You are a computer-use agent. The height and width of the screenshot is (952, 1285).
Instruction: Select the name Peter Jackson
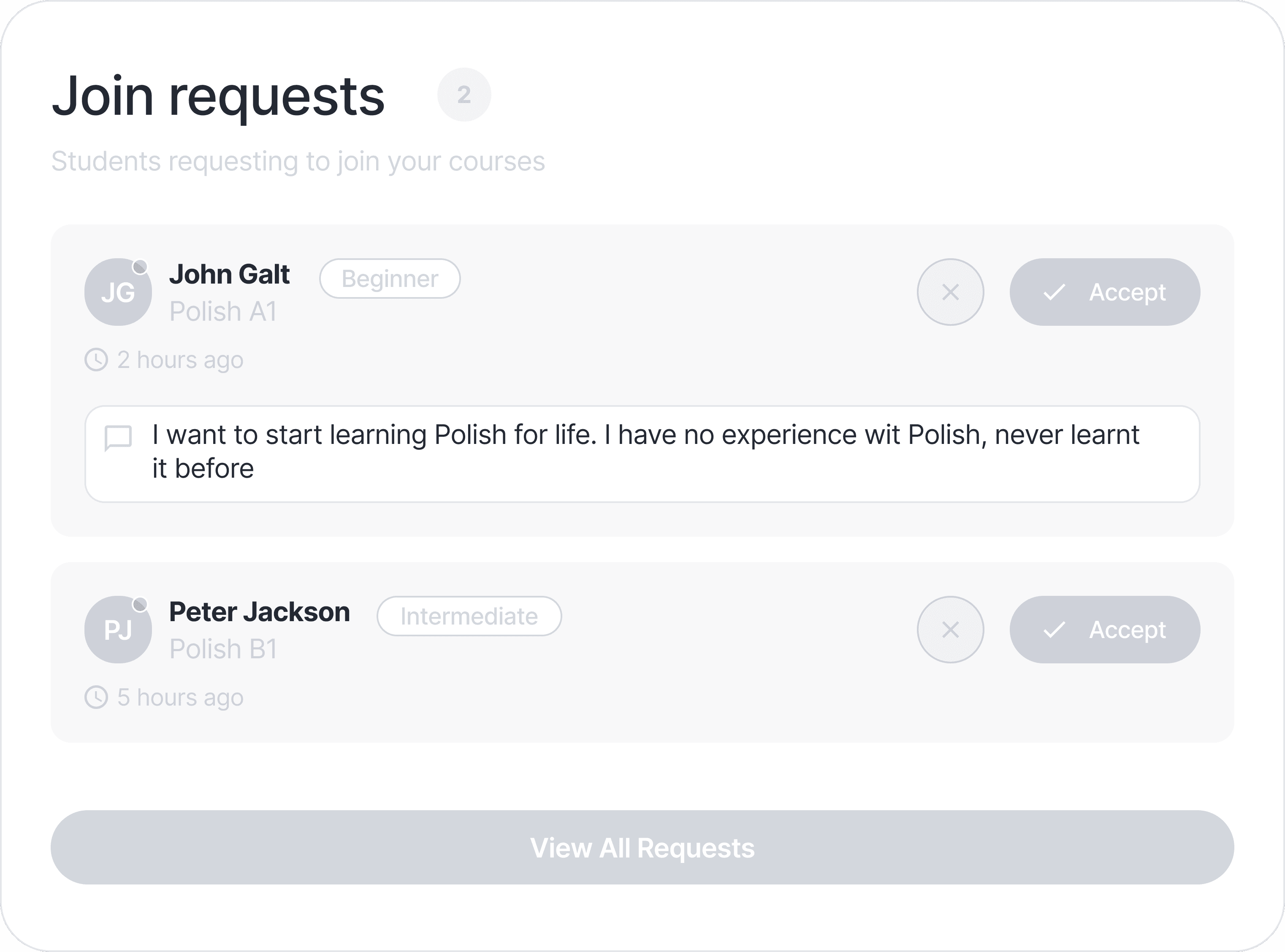click(260, 612)
